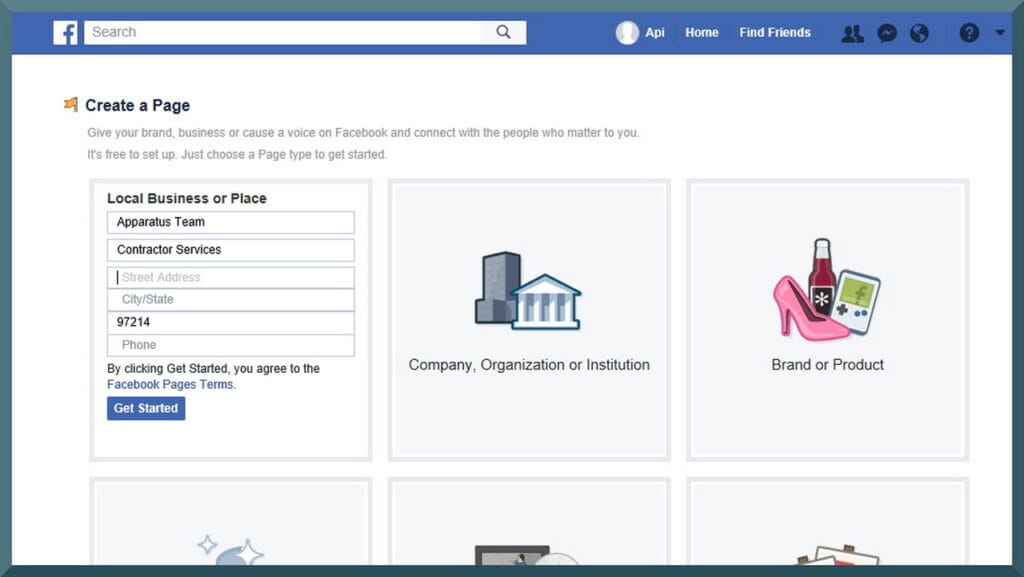
Task: Choose the Brand or Product tile
Action: (x=827, y=320)
